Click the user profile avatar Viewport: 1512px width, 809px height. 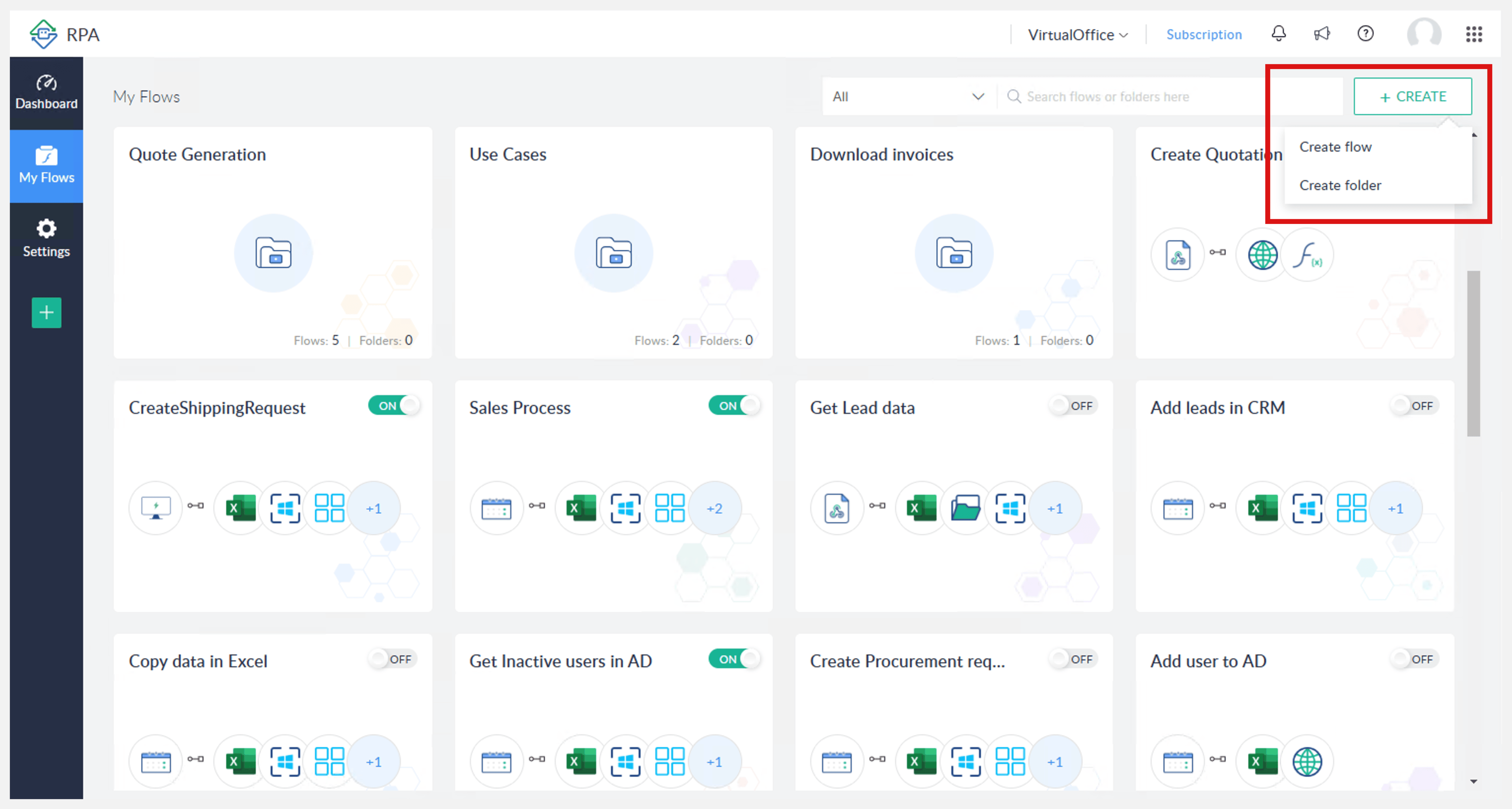(x=1423, y=34)
